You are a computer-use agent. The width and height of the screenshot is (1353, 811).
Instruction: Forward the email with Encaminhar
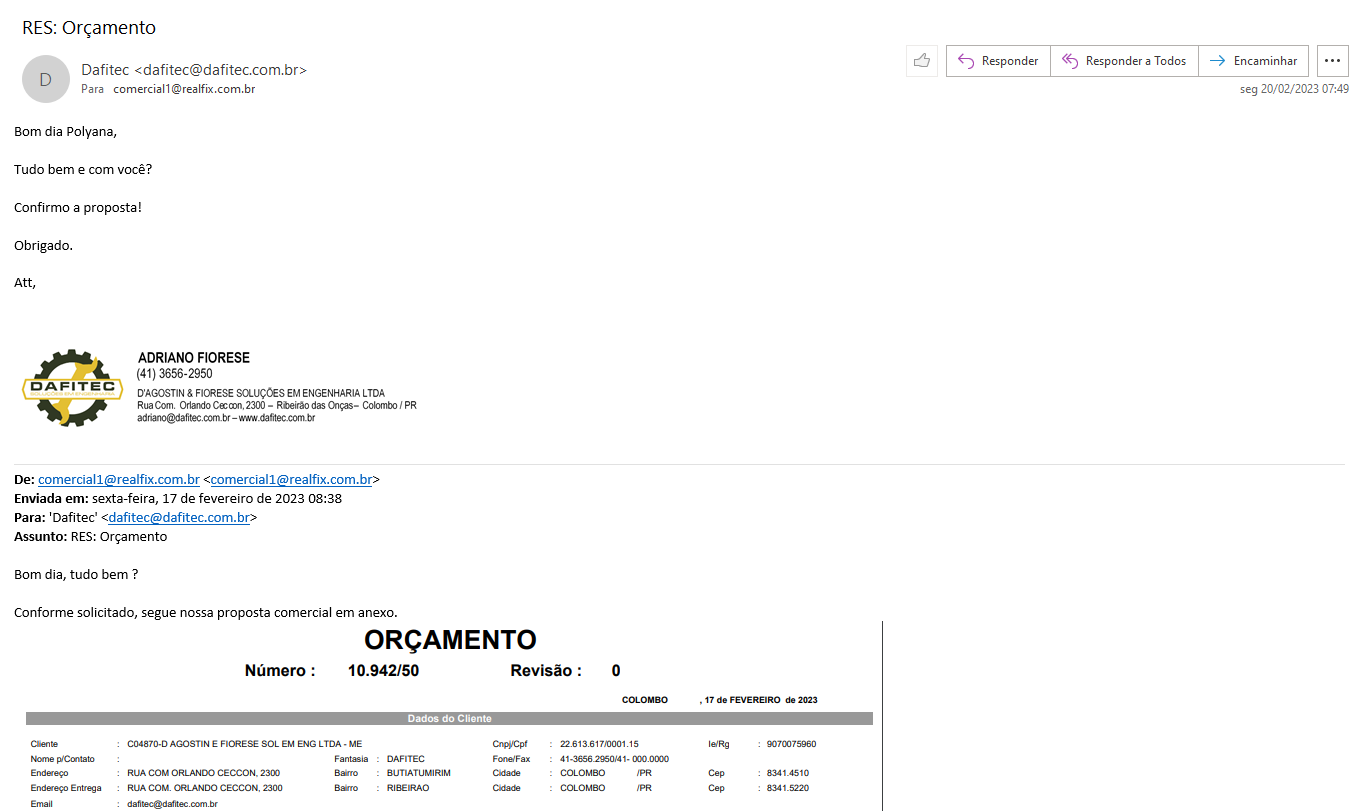(1253, 61)
